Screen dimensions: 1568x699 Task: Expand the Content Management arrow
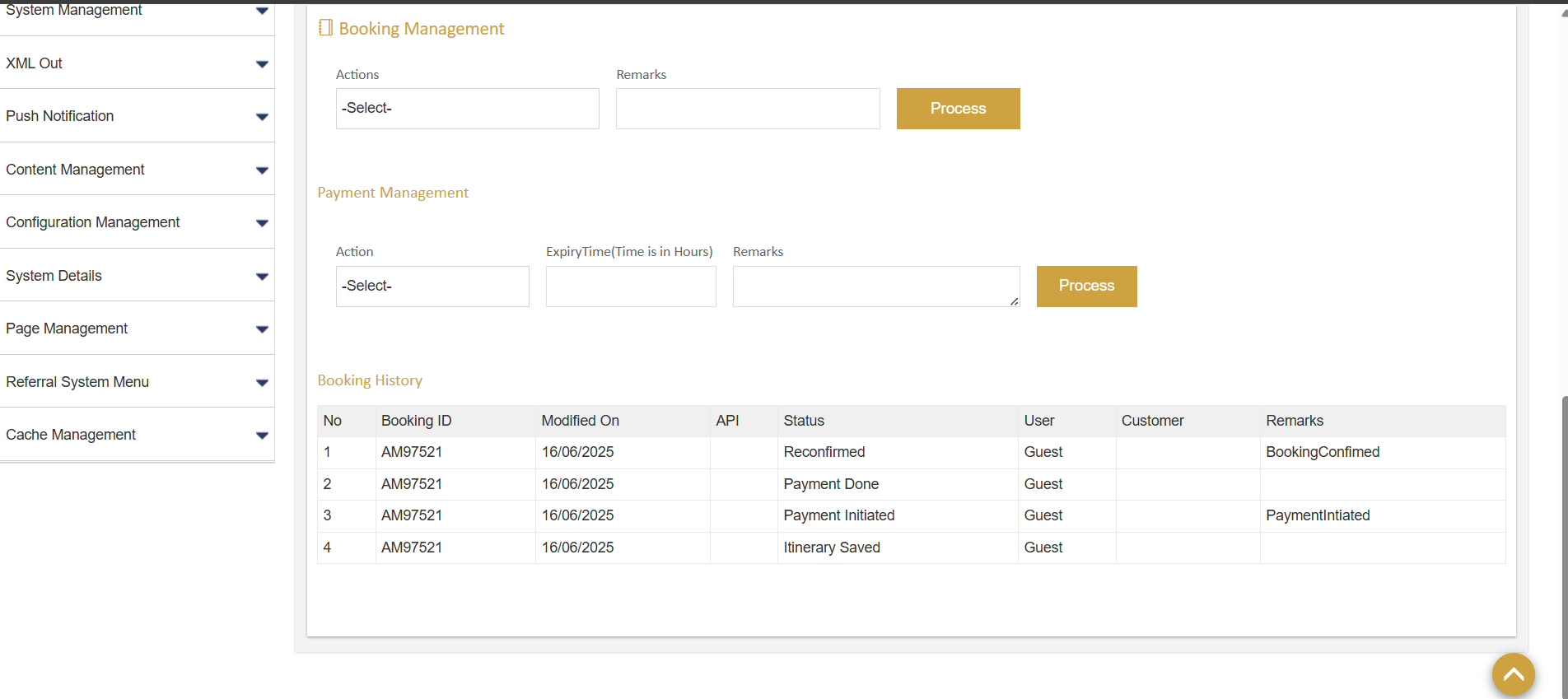coord(262,170)
